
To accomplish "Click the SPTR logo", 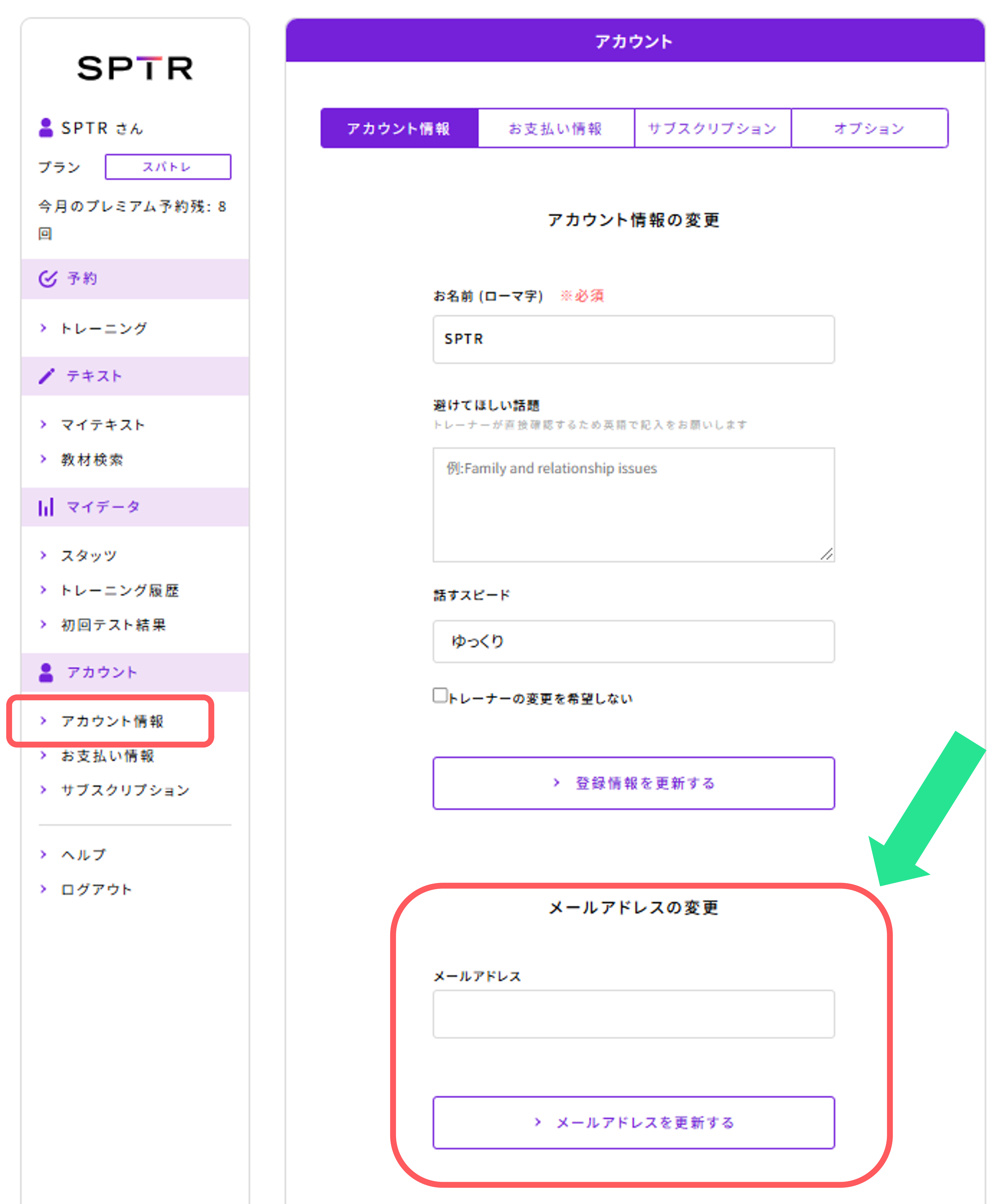I will pyautogui.click(x=135, y=68).
